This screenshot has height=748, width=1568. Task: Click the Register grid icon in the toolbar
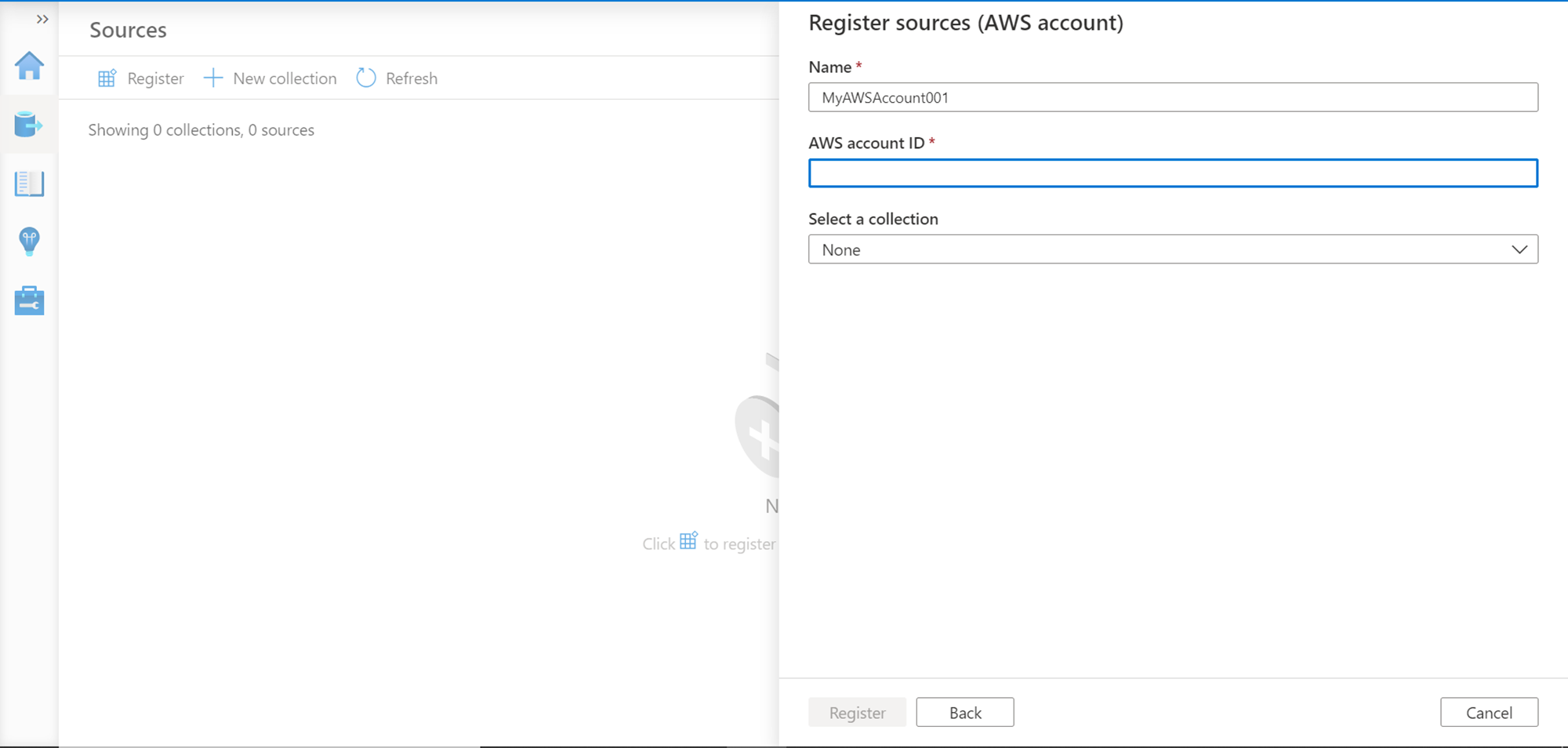(x=107, y=78)
